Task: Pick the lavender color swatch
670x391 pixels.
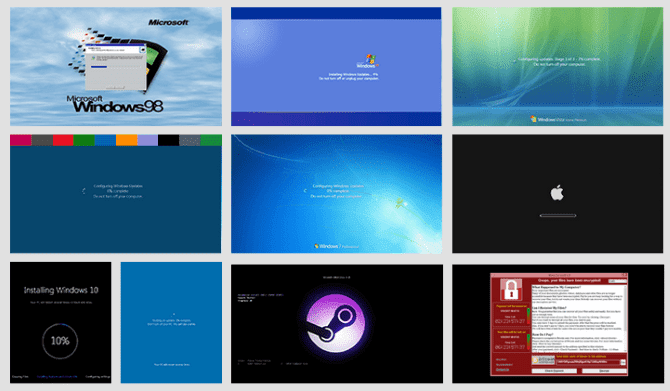Action: point(147,140)
